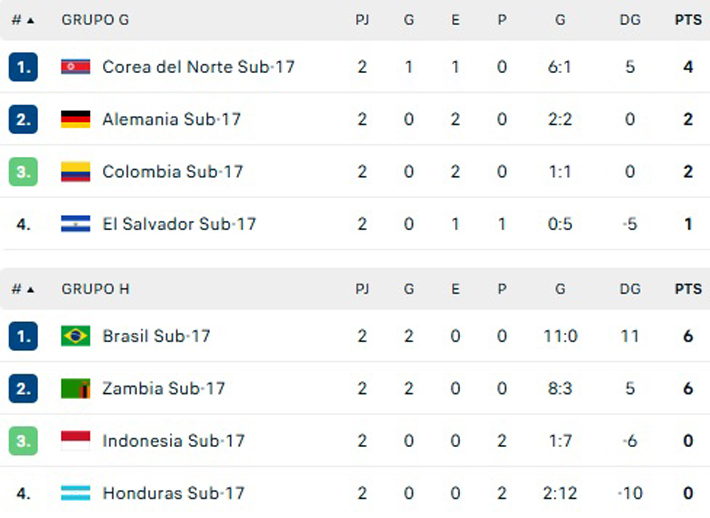Open Corea del Norte Sub-17 team page
Viewport: 710px width, 518px height.
[198, 67]
